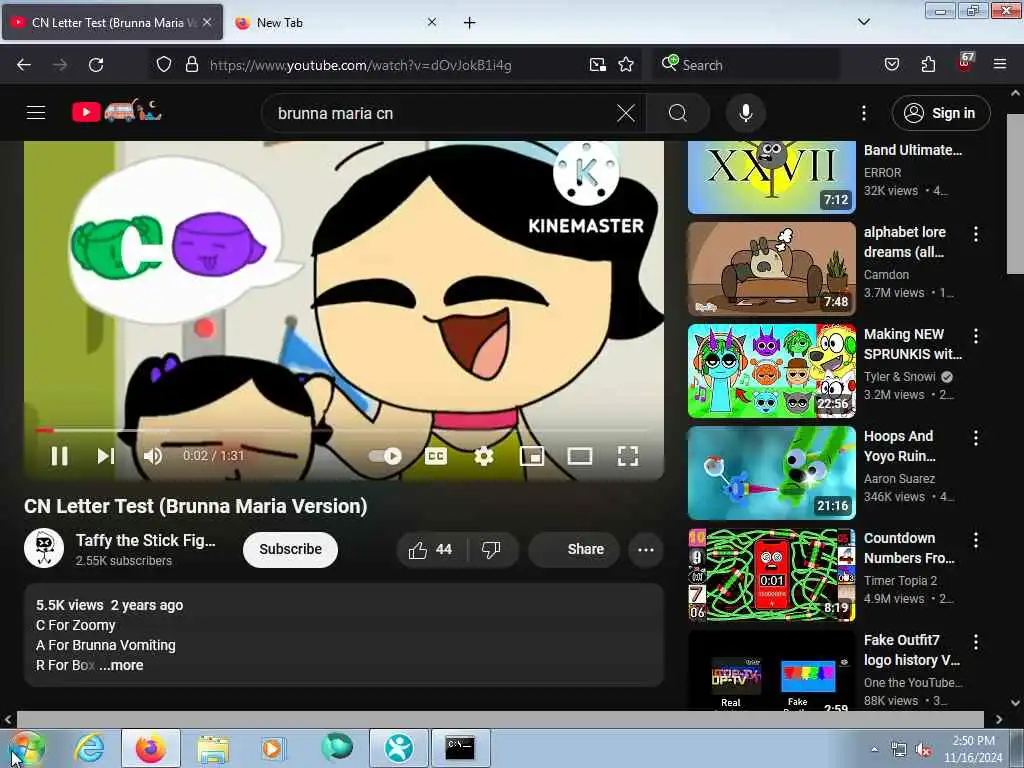The image size is (1024, 768).
Task: Clear the YouTube search text
Action: 626,113
